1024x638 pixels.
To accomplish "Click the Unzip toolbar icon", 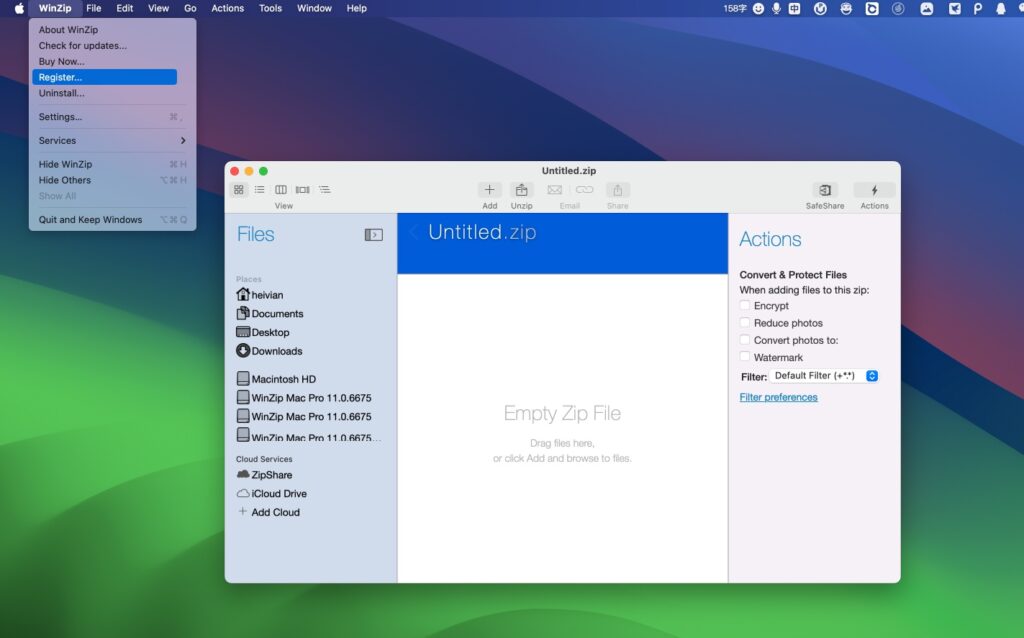I will [x=521, y=190].
